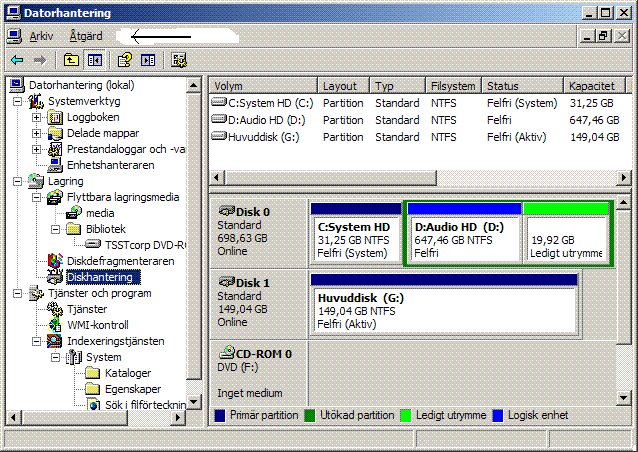The width and height of the screenshot is (638, 452).
Task: Select Tjänster under Tjänster och program
Action: tap(87, 309)
